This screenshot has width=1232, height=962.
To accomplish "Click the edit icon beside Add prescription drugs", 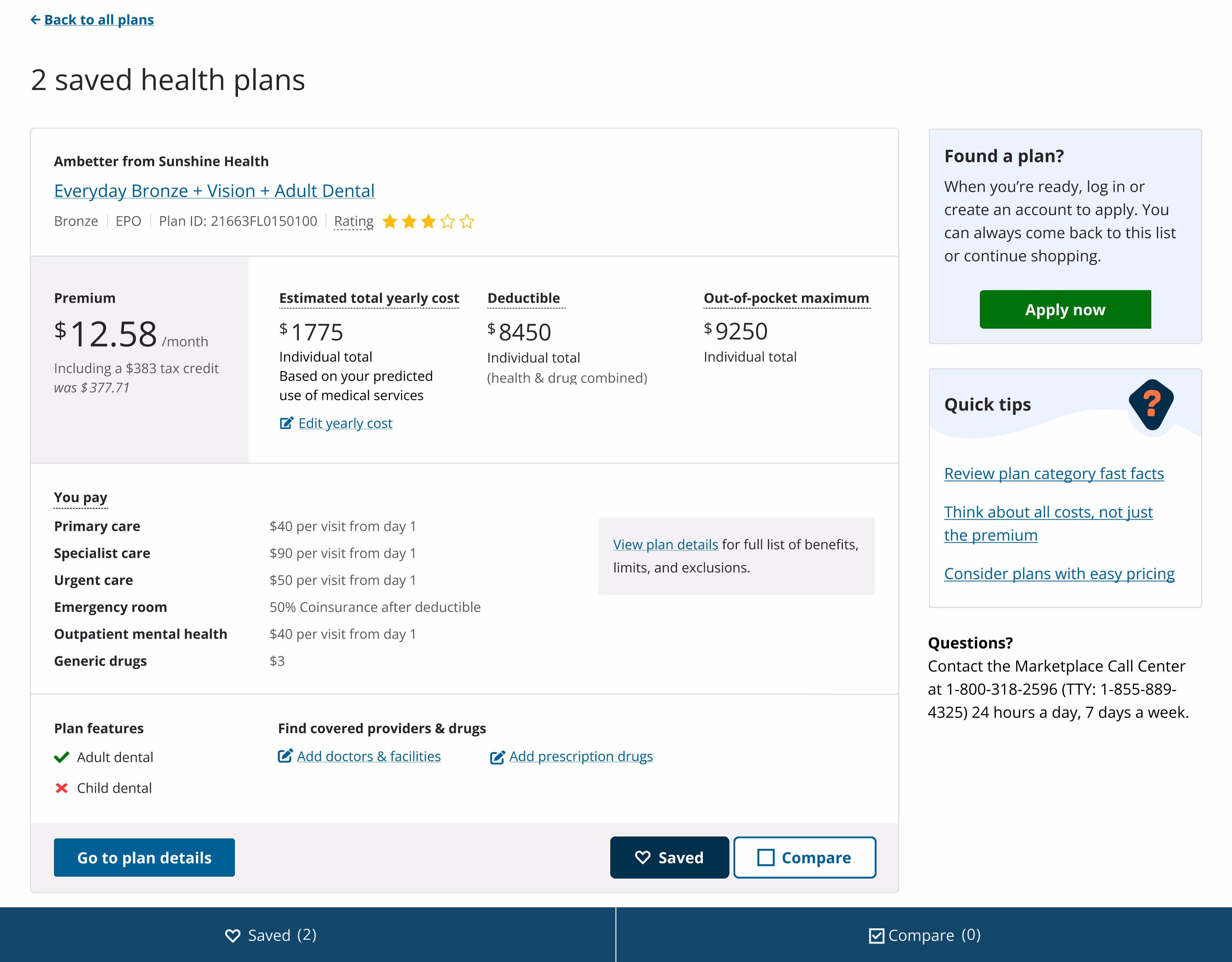I will [497, 757].
